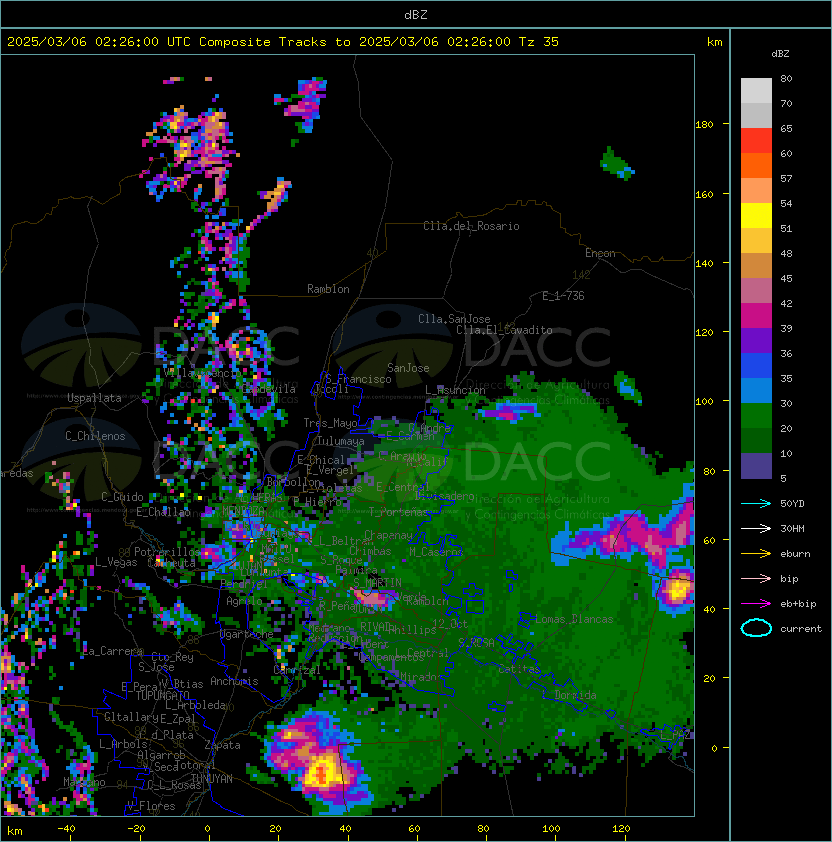Click the Encon place label
Image resolution: width=832 pixels, height=842 pixels.
600,253
